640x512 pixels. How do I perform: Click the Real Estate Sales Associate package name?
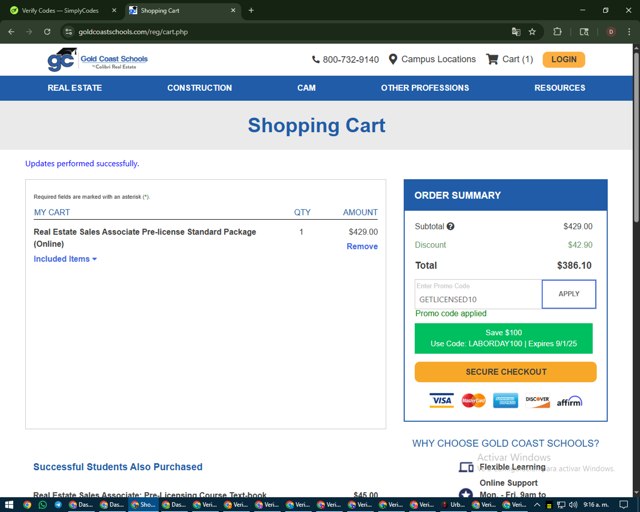coord(144,238)
